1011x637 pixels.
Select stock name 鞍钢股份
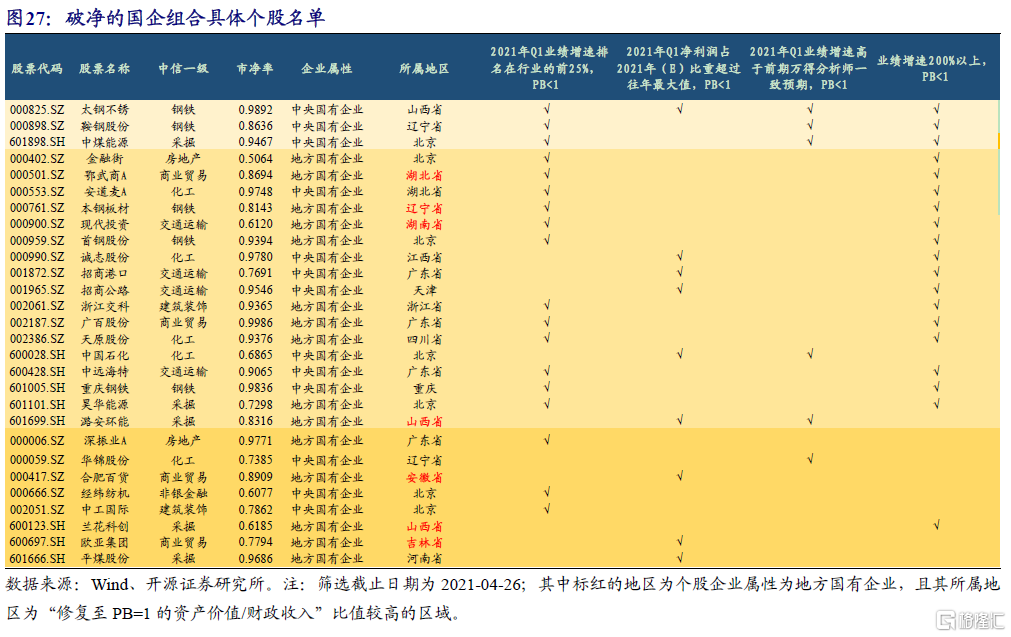pyautogui.click(x=104, y=126)
